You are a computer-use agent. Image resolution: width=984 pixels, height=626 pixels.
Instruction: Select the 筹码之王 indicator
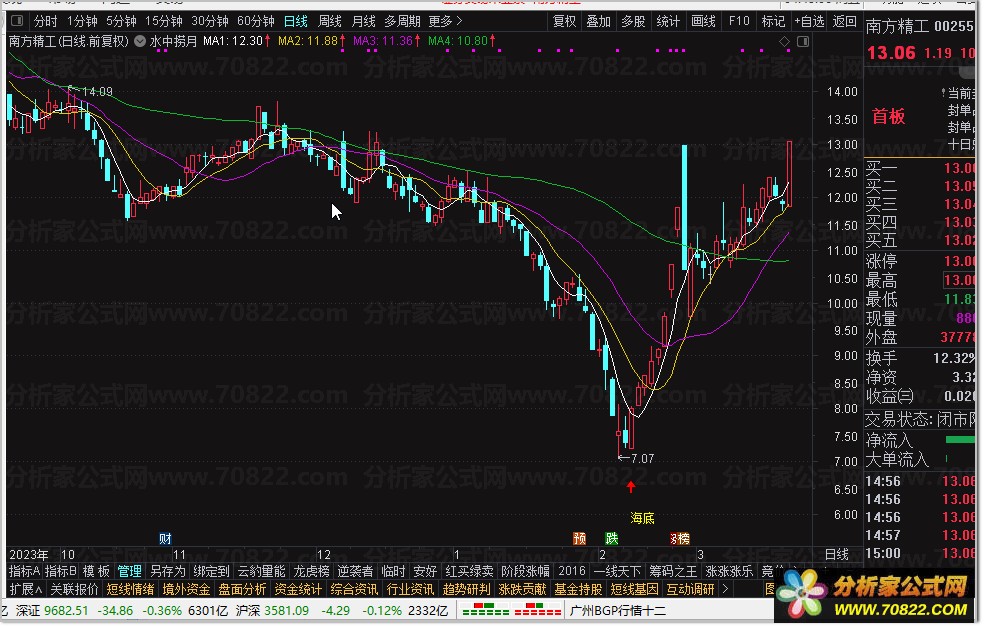tap(673, 571)
